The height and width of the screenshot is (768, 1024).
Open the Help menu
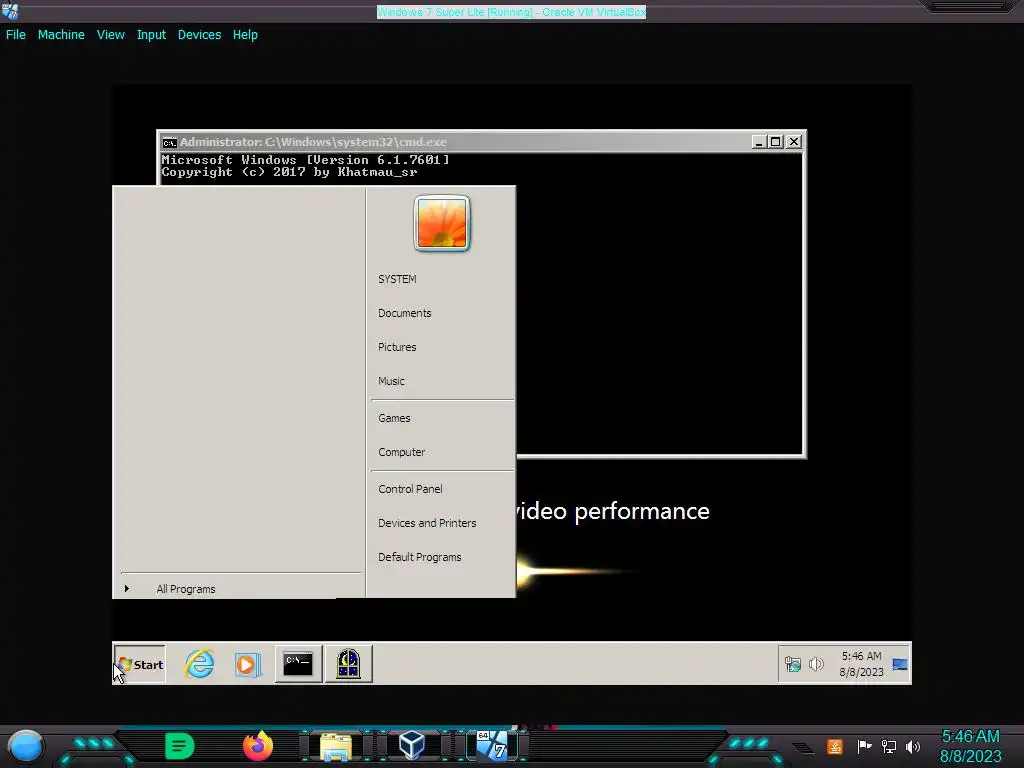(x=245, y=35)
